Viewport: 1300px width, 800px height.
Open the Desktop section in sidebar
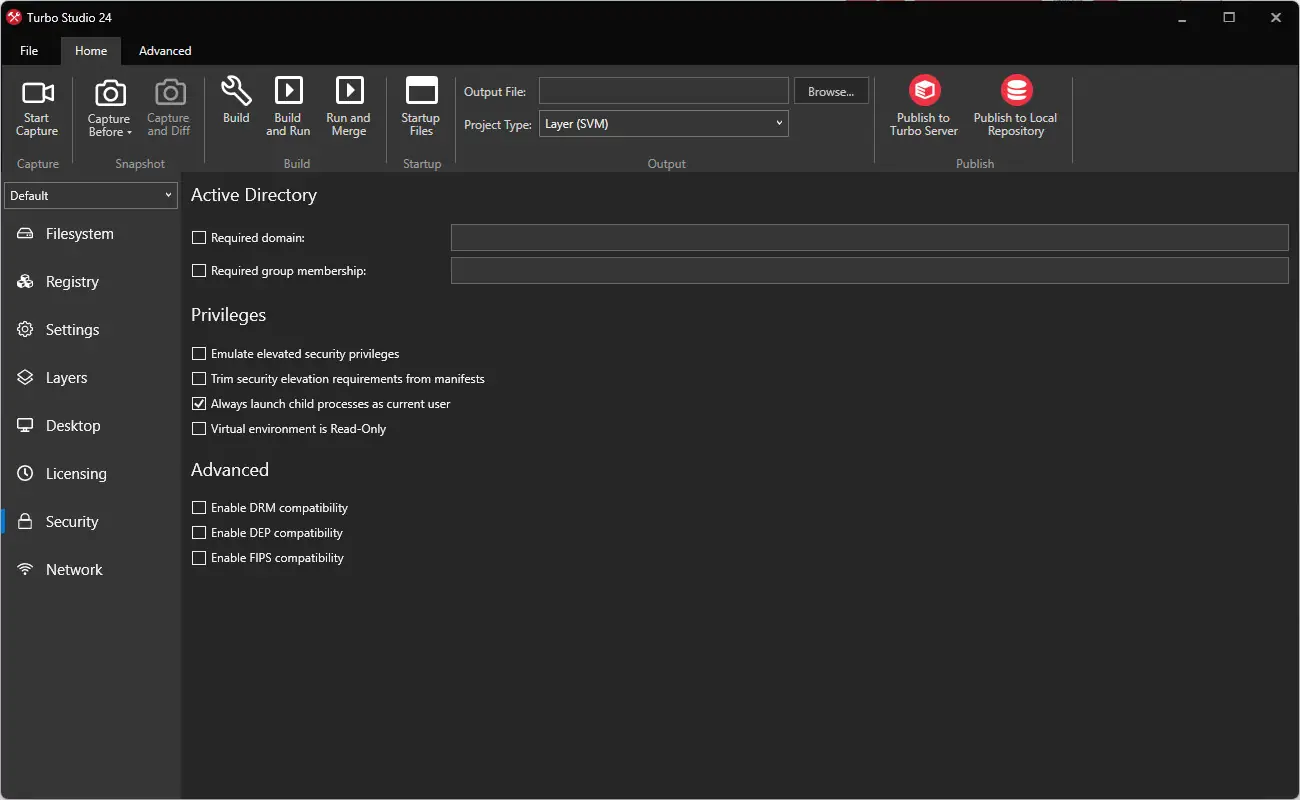pos(90,426)
